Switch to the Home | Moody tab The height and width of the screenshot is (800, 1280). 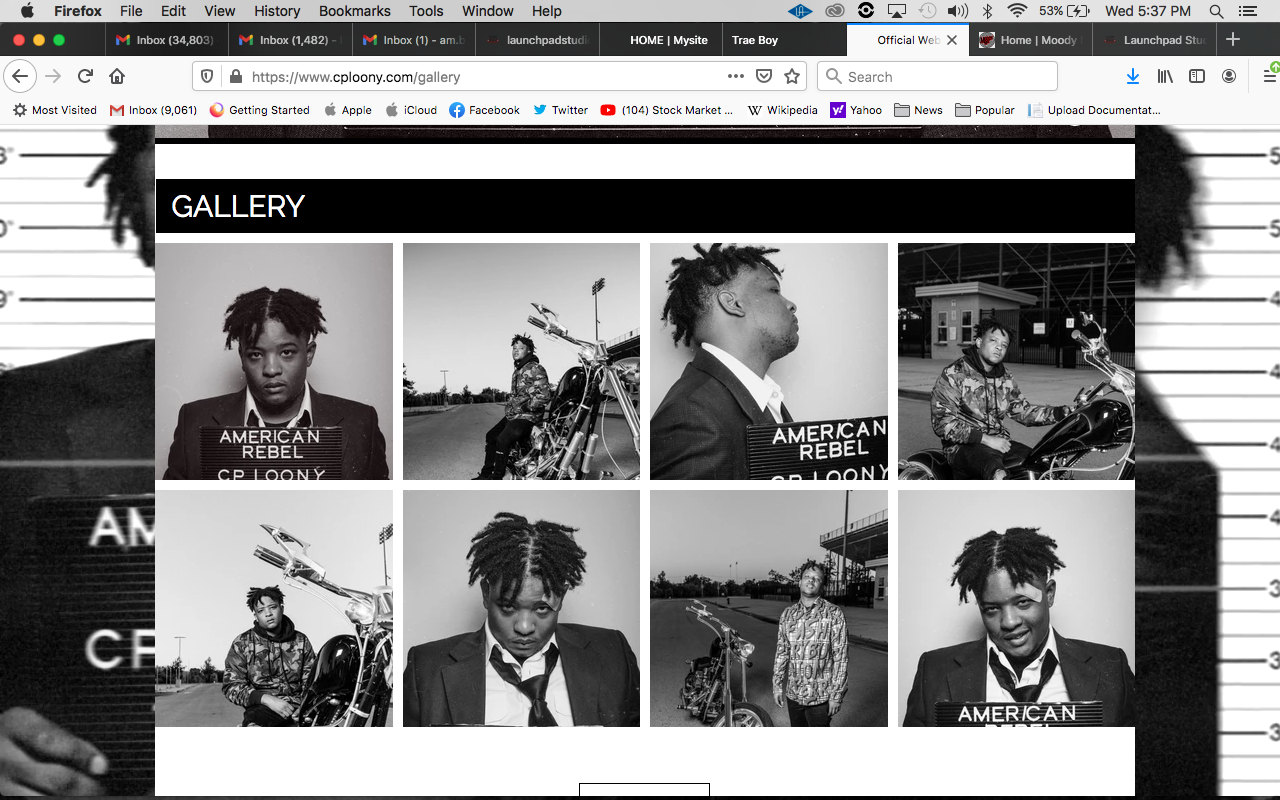click(x=1030, y=40)
